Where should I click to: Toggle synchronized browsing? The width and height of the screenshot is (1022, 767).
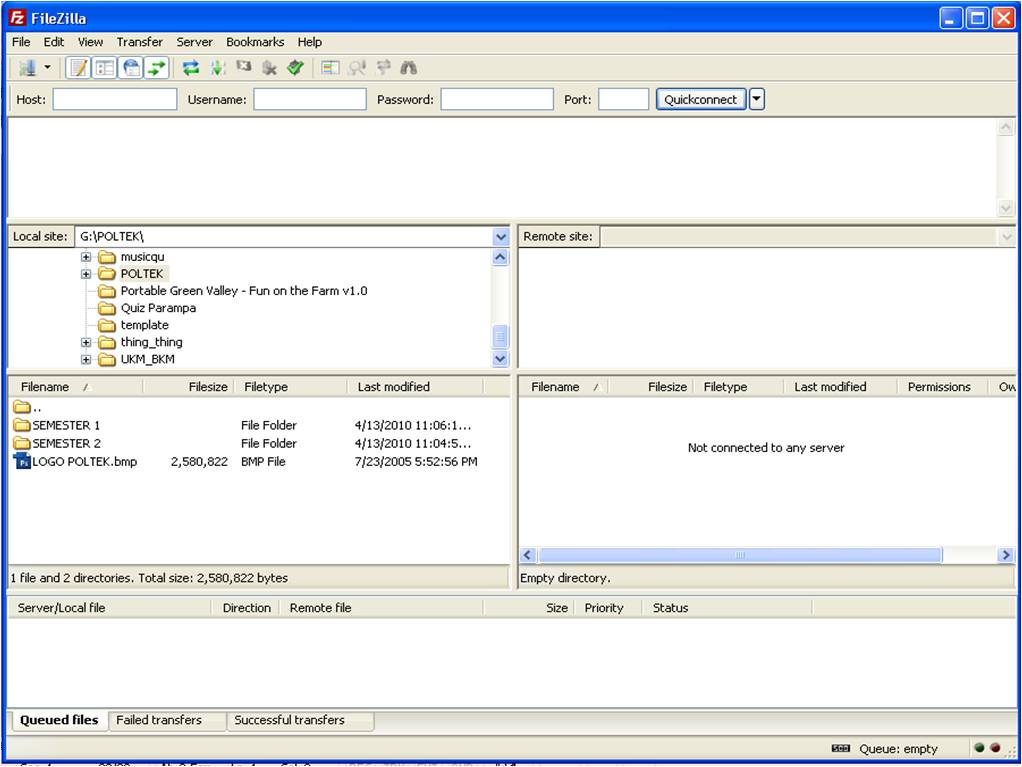click(x=383, y=67)
